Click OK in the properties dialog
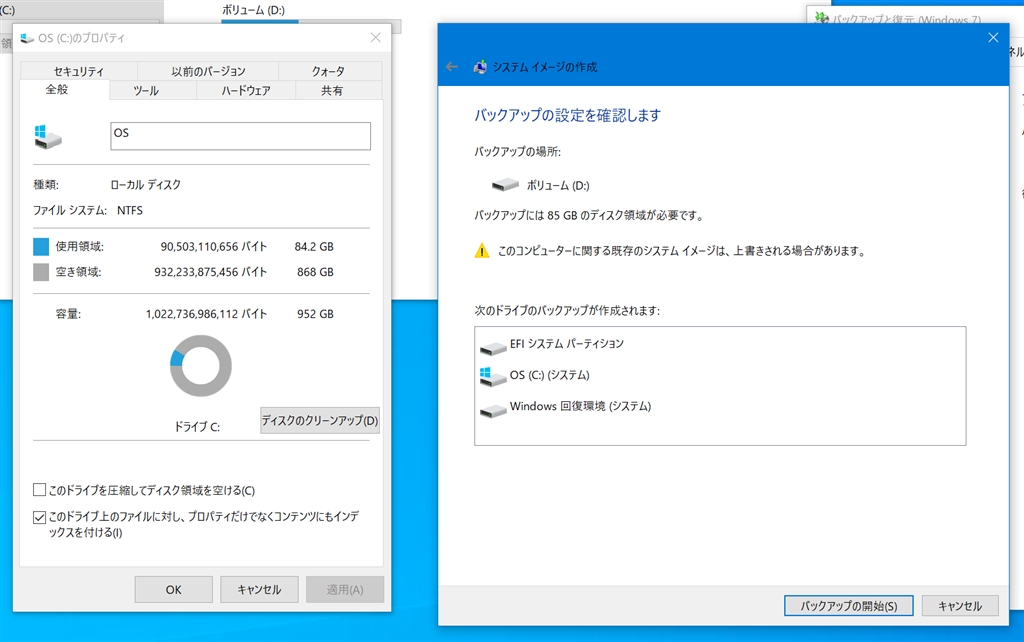 point(174,589)
